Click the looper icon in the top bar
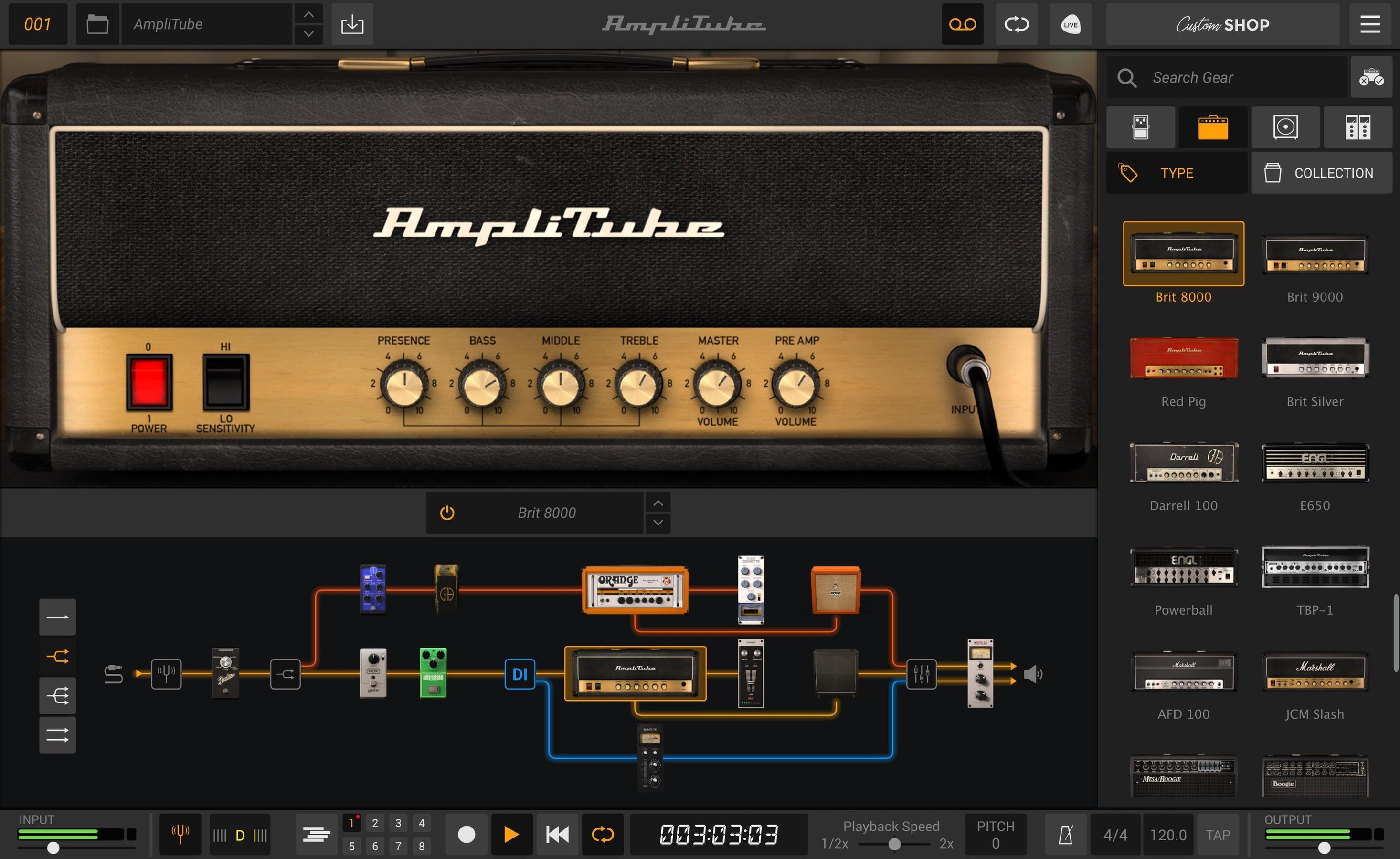The height and width of the screenshot is (859, 1400). pos(1016,24)
